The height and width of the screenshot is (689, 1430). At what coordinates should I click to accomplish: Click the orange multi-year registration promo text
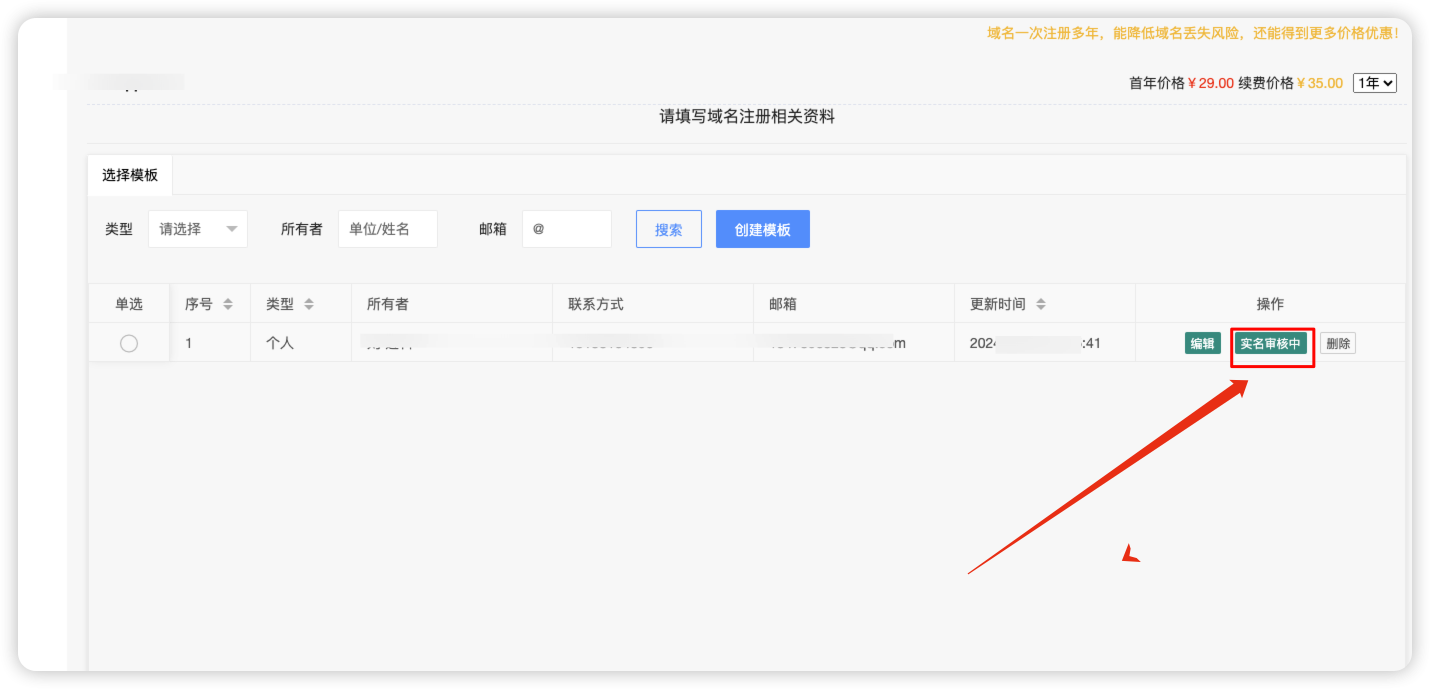[1192, 33]
